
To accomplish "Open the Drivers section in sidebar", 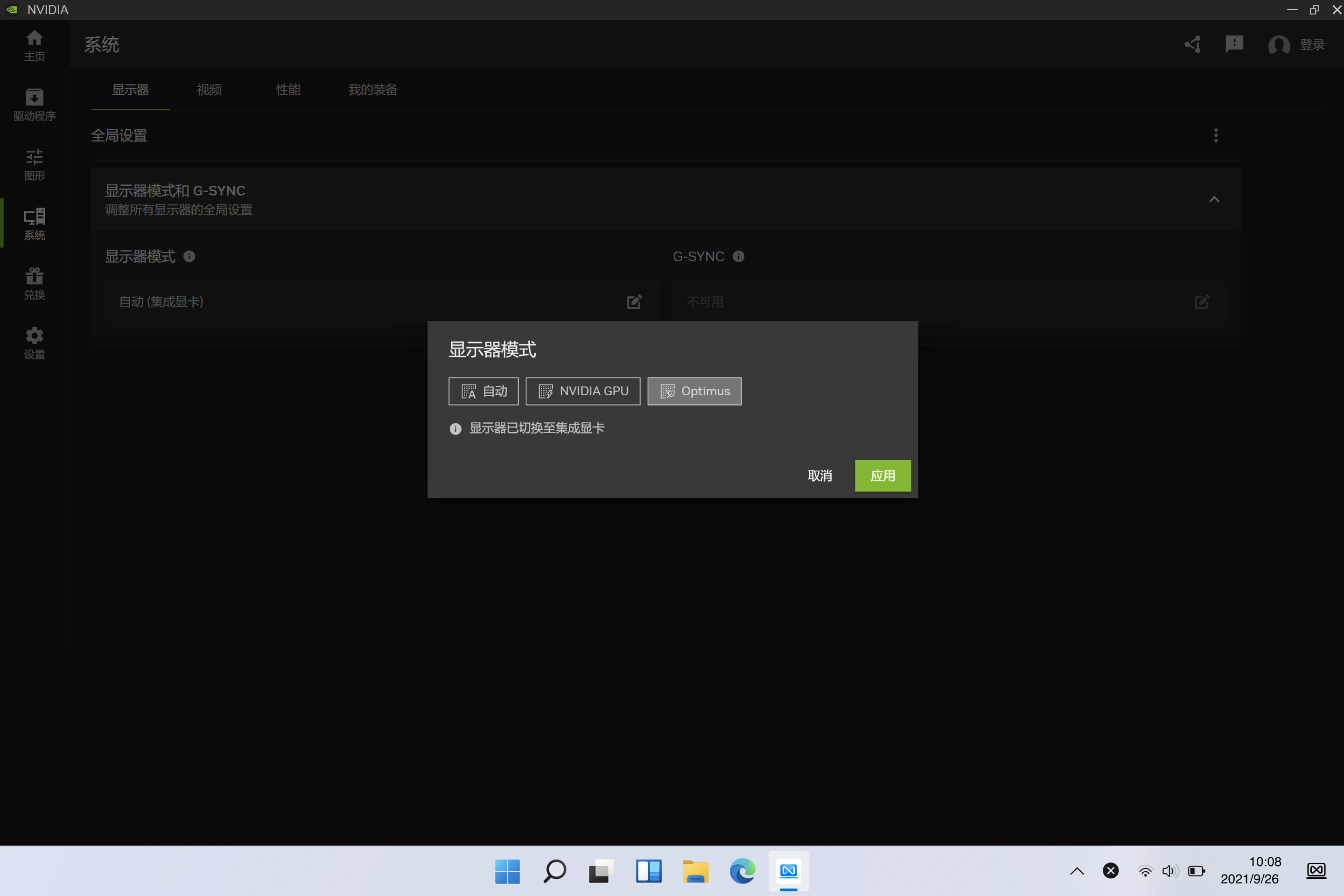I will [x=34, y=105].
